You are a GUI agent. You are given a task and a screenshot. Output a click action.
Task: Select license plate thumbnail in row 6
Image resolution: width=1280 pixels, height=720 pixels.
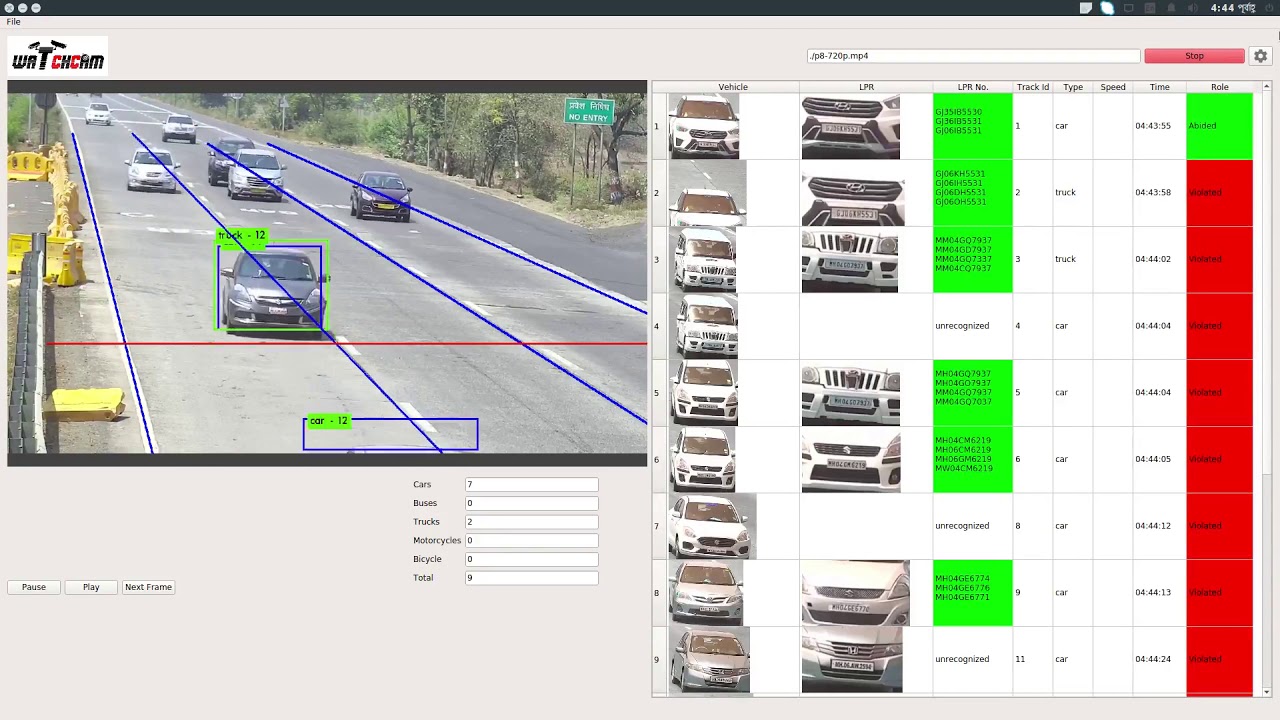[850, 459]
